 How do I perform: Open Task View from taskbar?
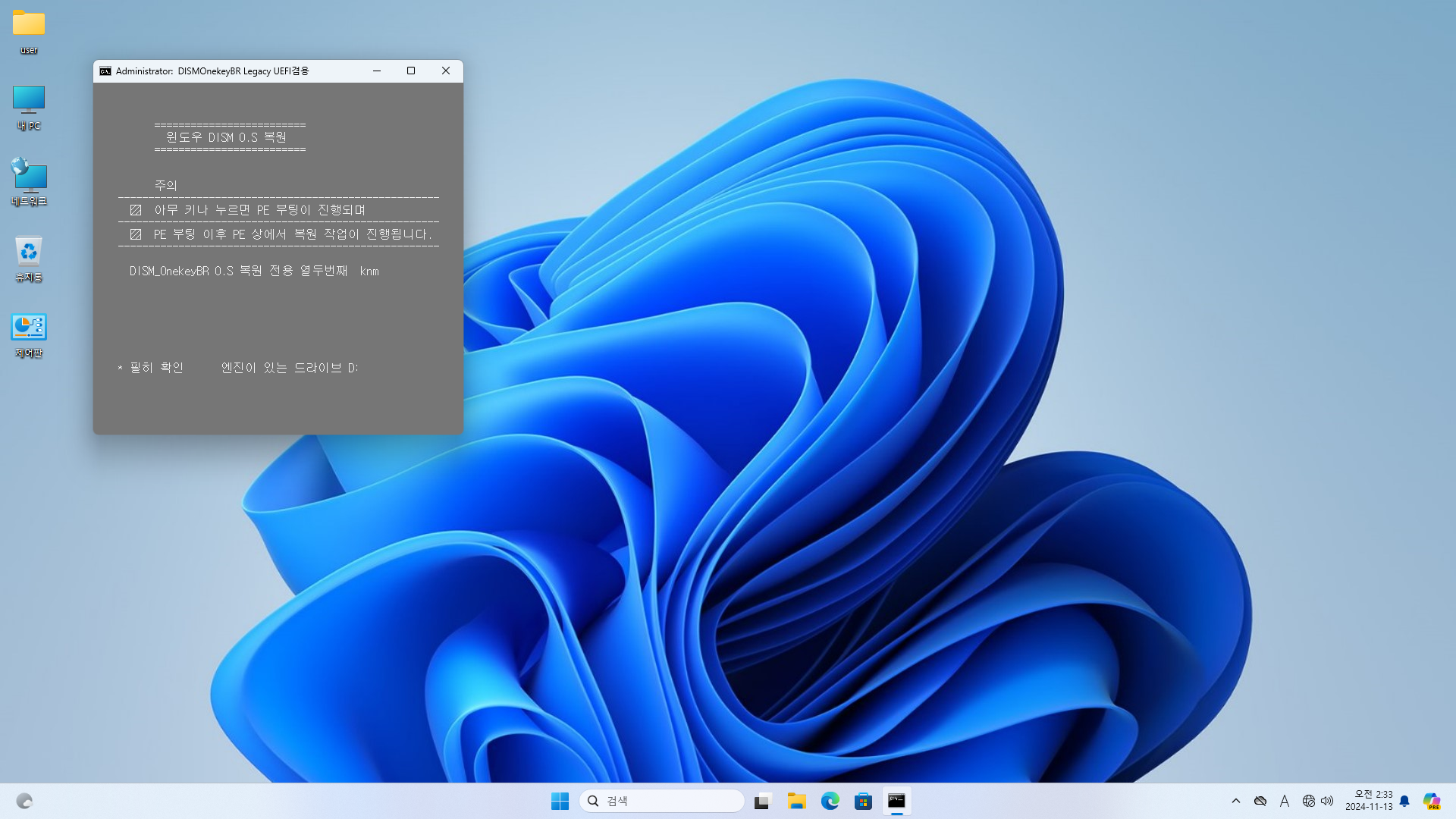(x=763, y=801)
